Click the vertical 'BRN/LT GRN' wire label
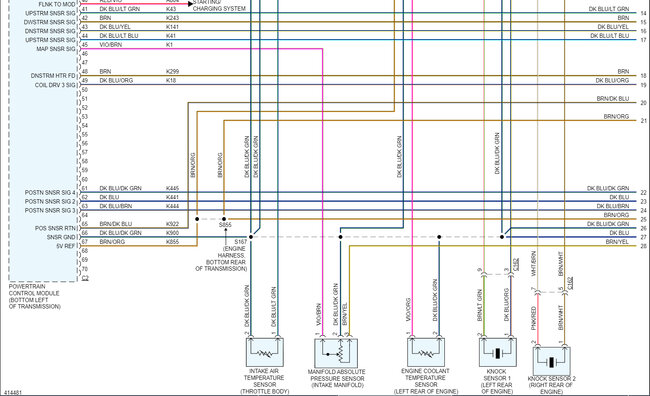The height and width of the screenshot is (396, 650). click(480, 305)
